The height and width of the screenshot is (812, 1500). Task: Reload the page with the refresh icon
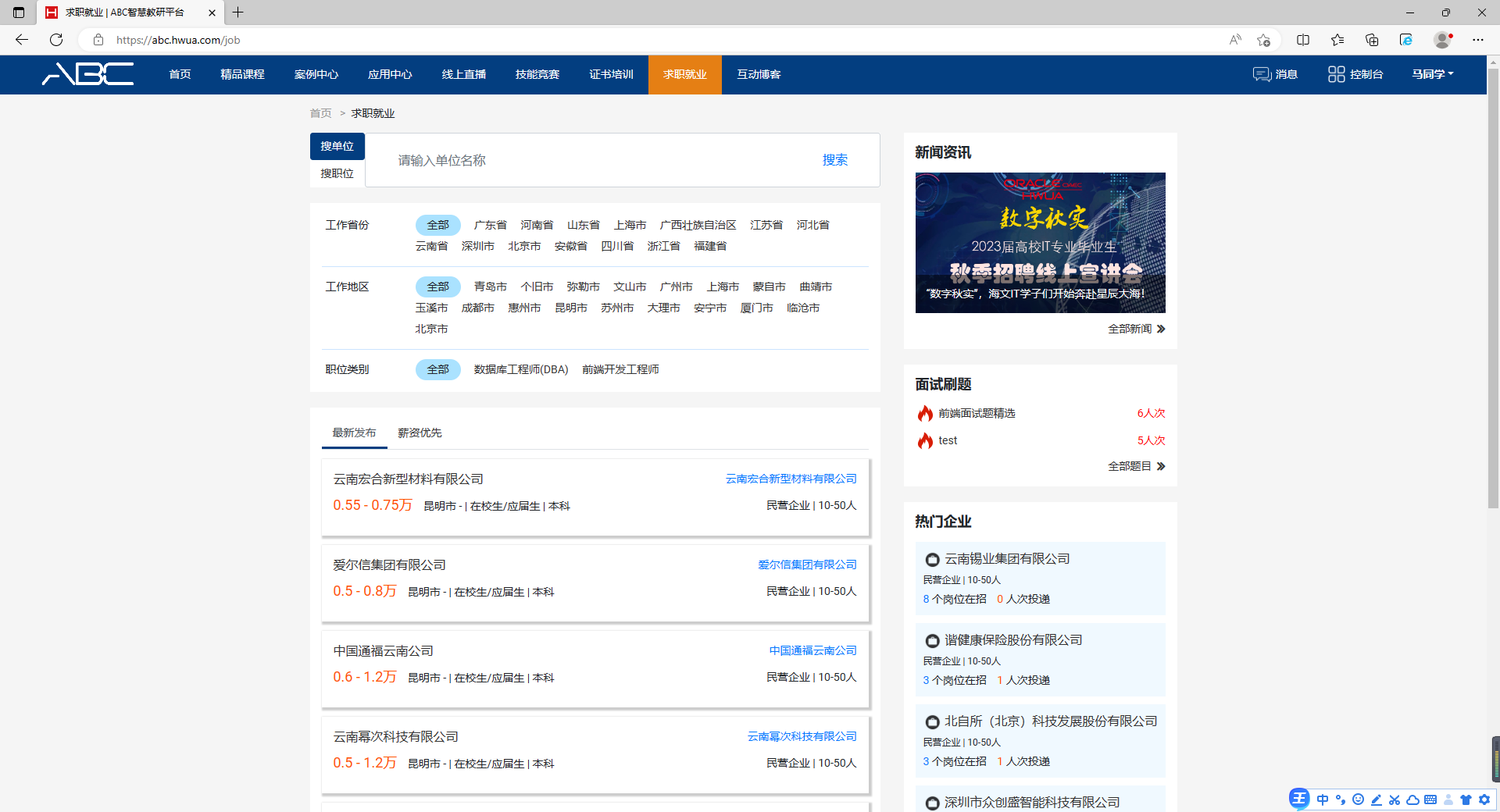(x=56, y=40)
